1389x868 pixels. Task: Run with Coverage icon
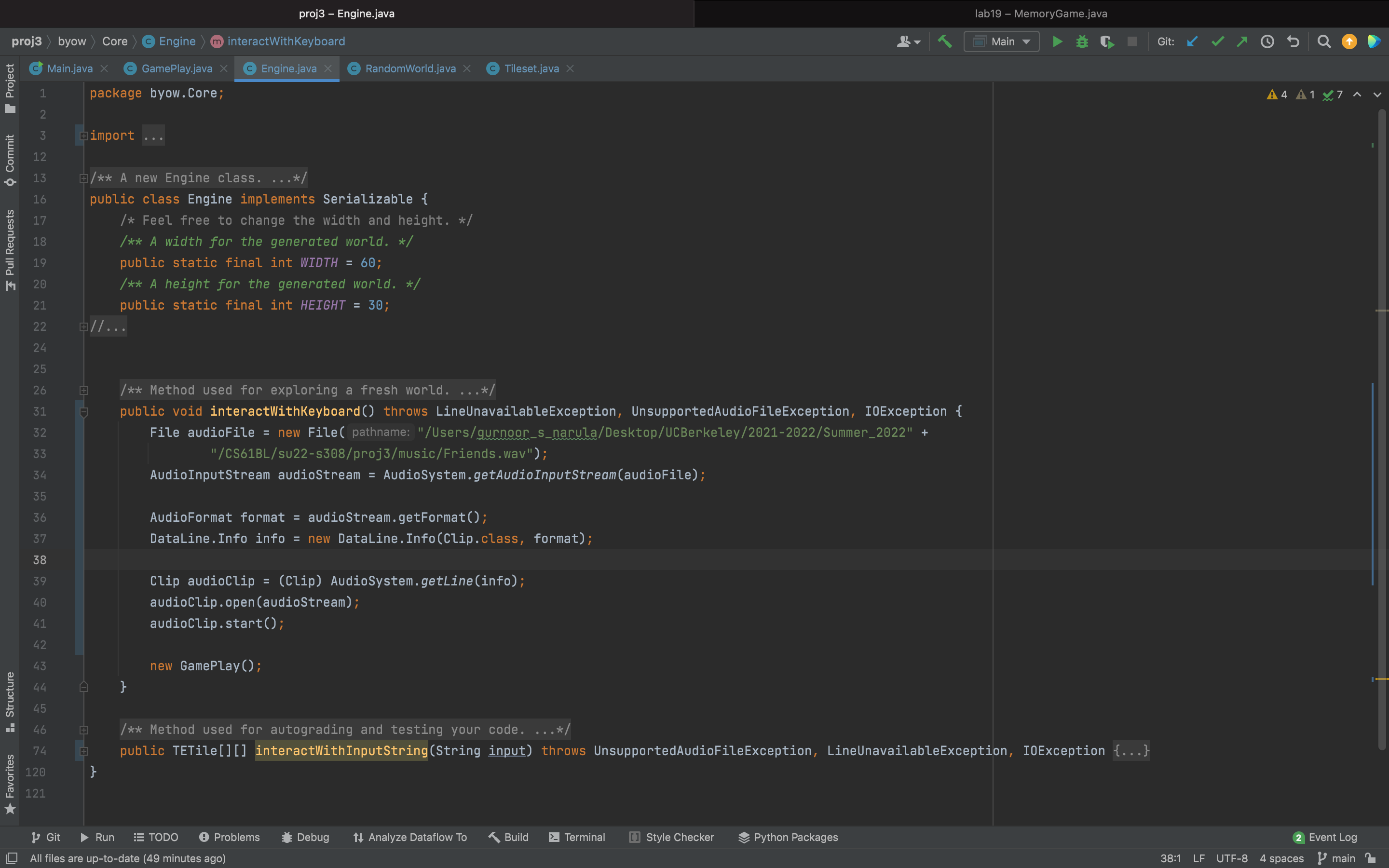point(1106,41)
